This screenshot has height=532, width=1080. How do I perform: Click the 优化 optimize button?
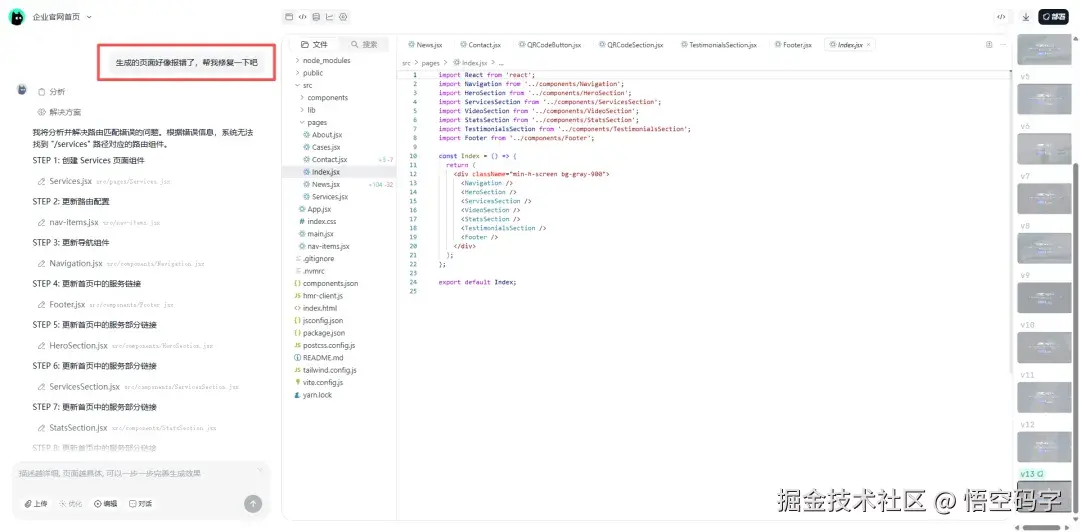click(x=71, y=504)
